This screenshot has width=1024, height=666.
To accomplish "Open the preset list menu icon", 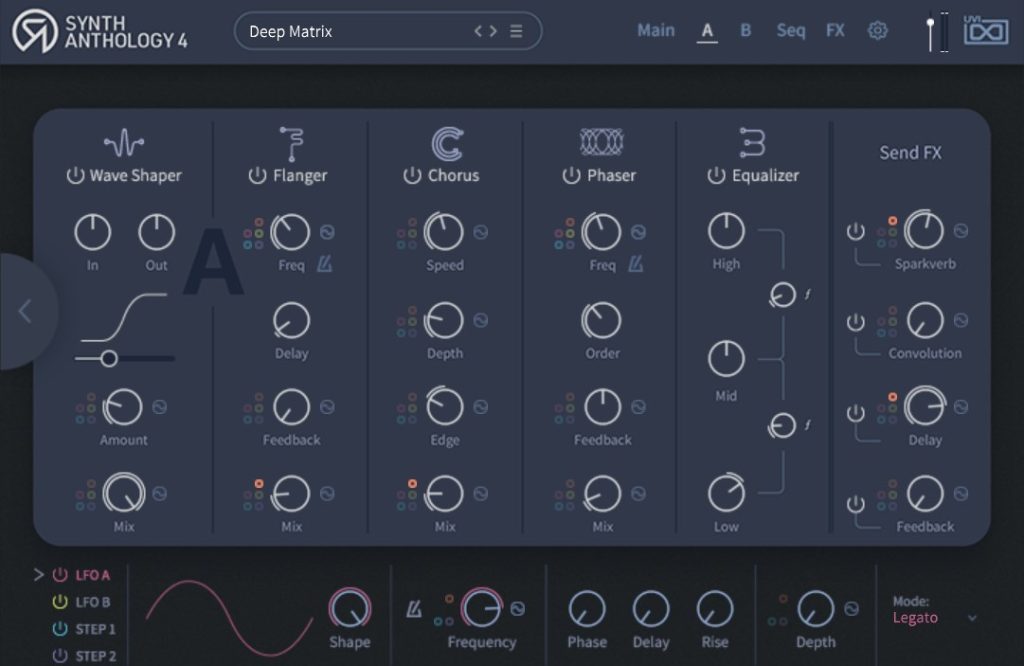I will (516, 31).
